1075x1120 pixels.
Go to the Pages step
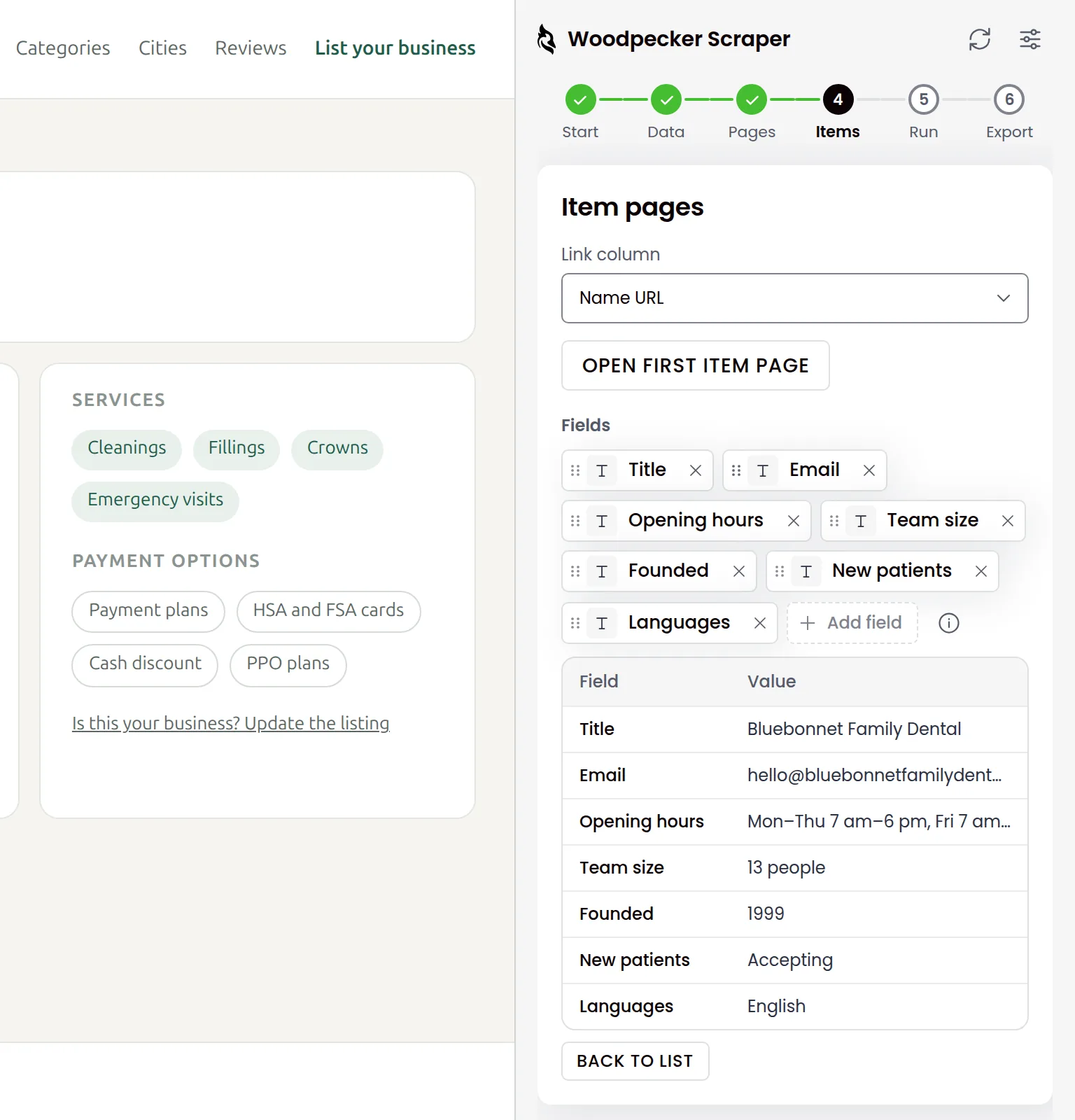pyautogui.click(x=752, y=113)
